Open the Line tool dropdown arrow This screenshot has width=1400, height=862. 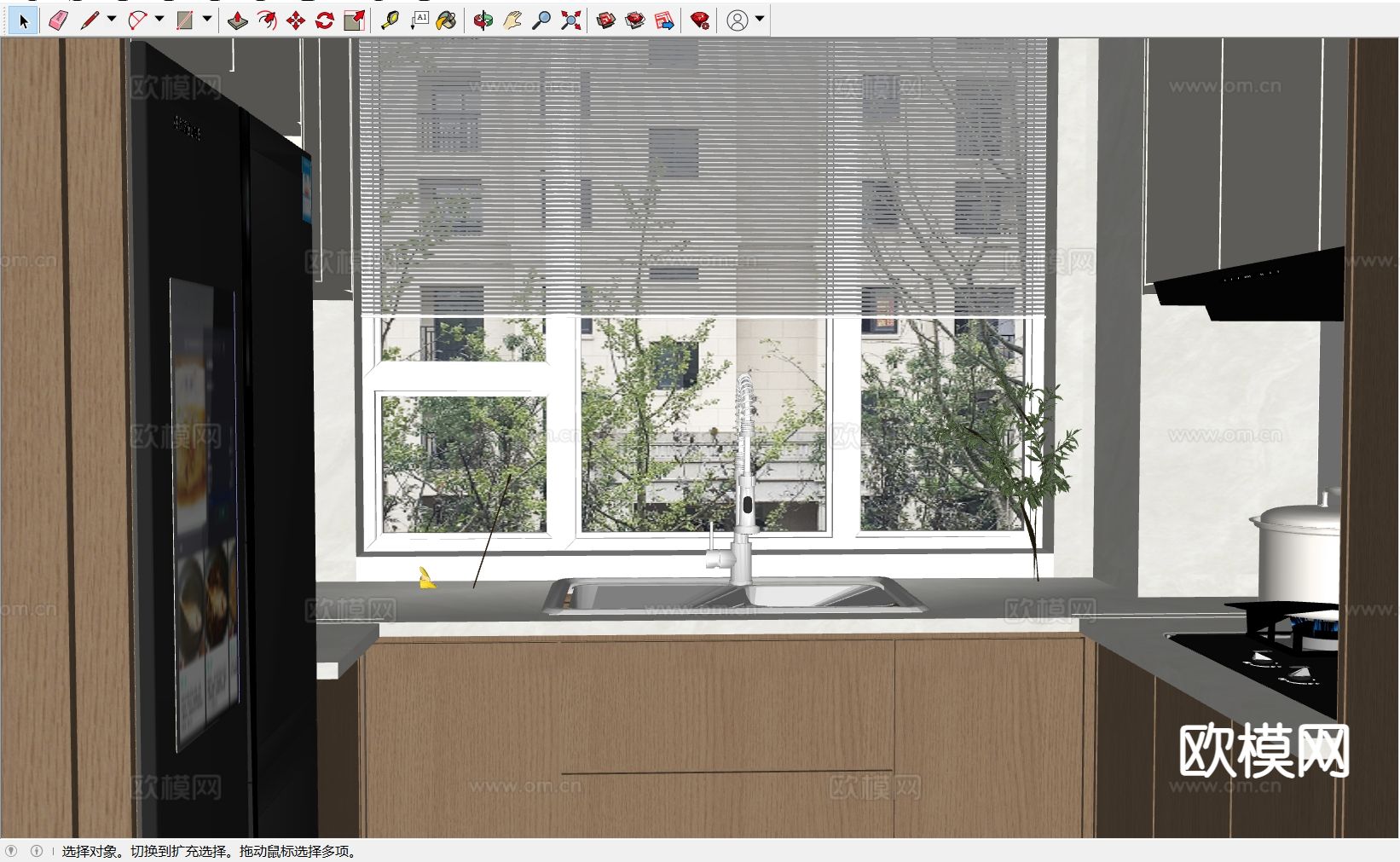coord(112,19)
